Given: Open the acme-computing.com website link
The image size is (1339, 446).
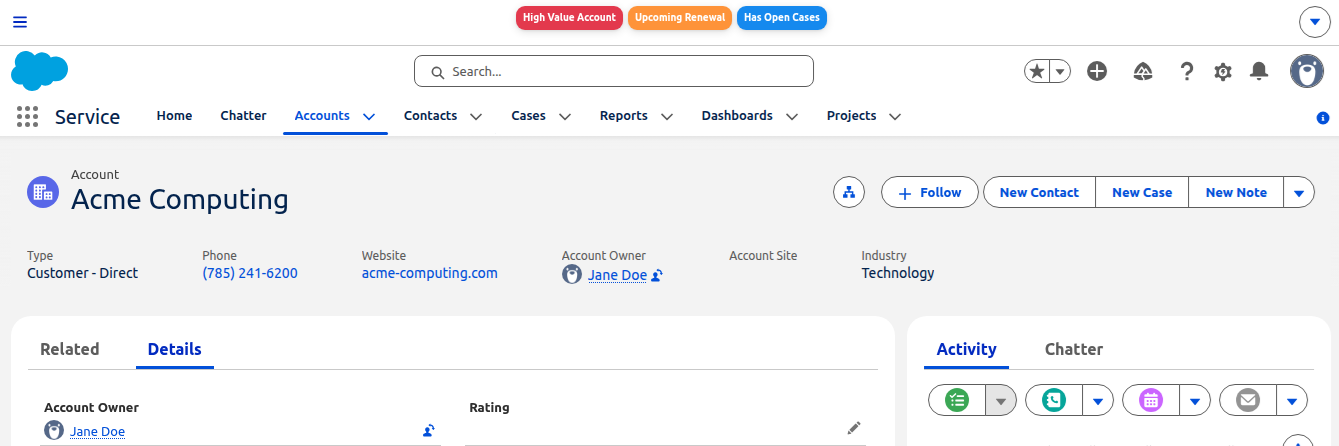Looking at the screenshot, I should [x=430, y=273].
